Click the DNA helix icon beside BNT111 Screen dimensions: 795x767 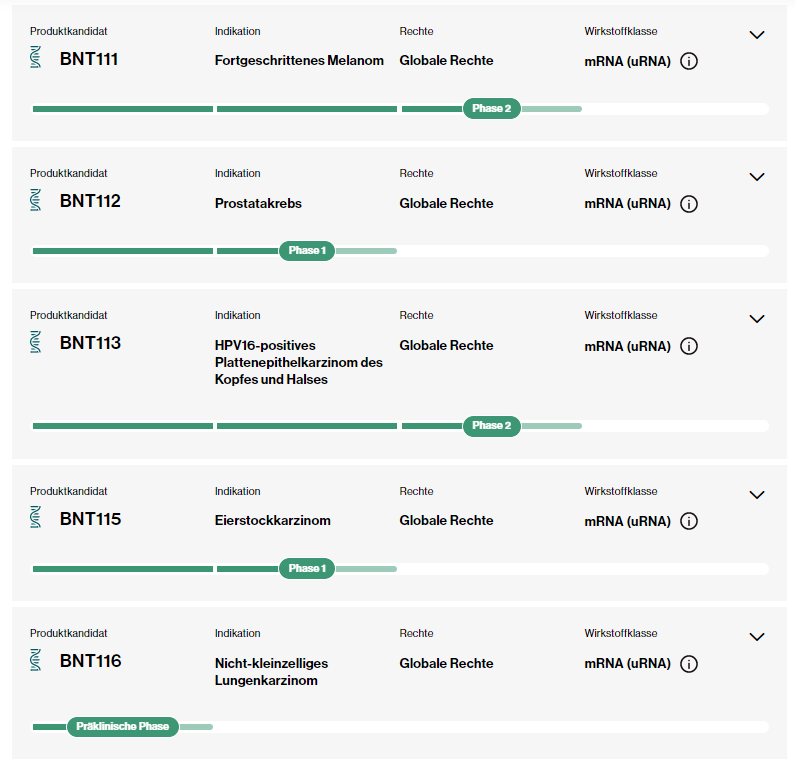[x=36, y=58]
